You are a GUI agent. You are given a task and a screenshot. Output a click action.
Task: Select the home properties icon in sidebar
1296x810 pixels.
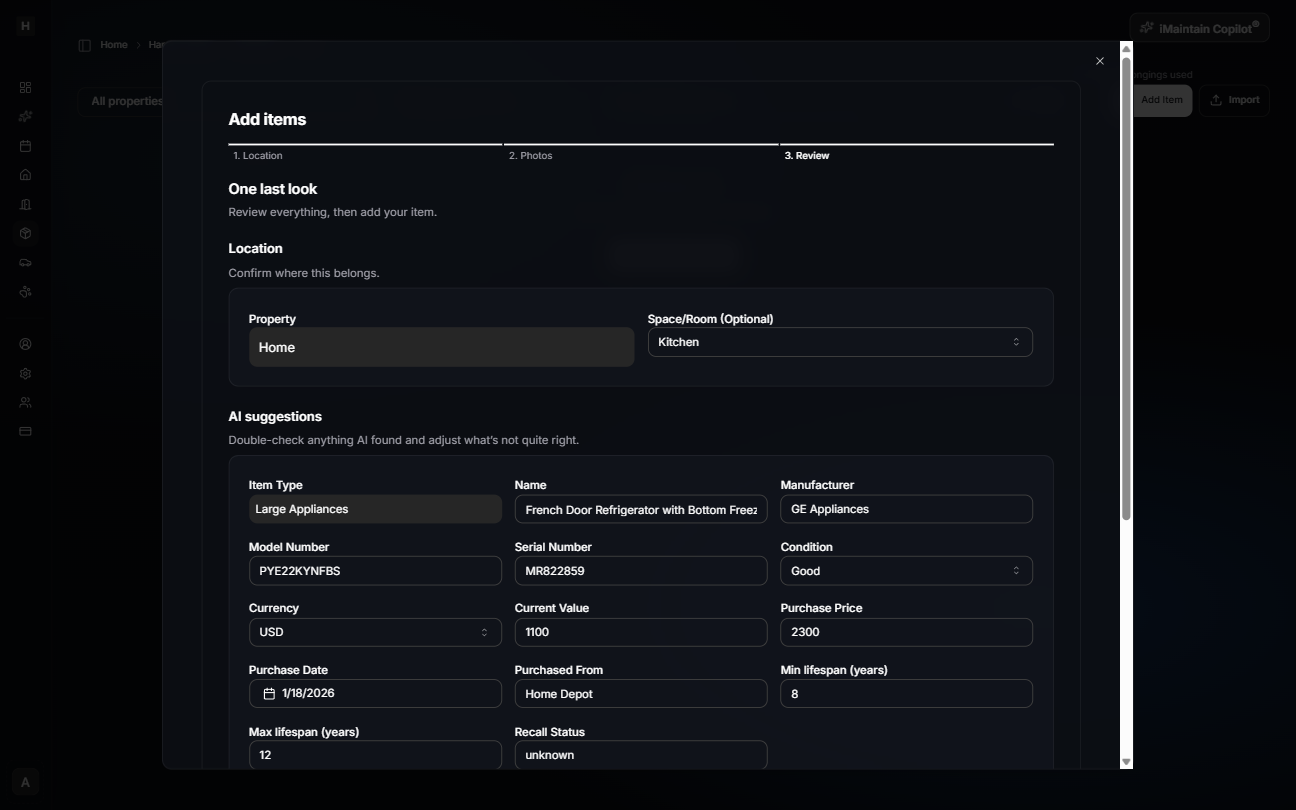click(25, 174)
